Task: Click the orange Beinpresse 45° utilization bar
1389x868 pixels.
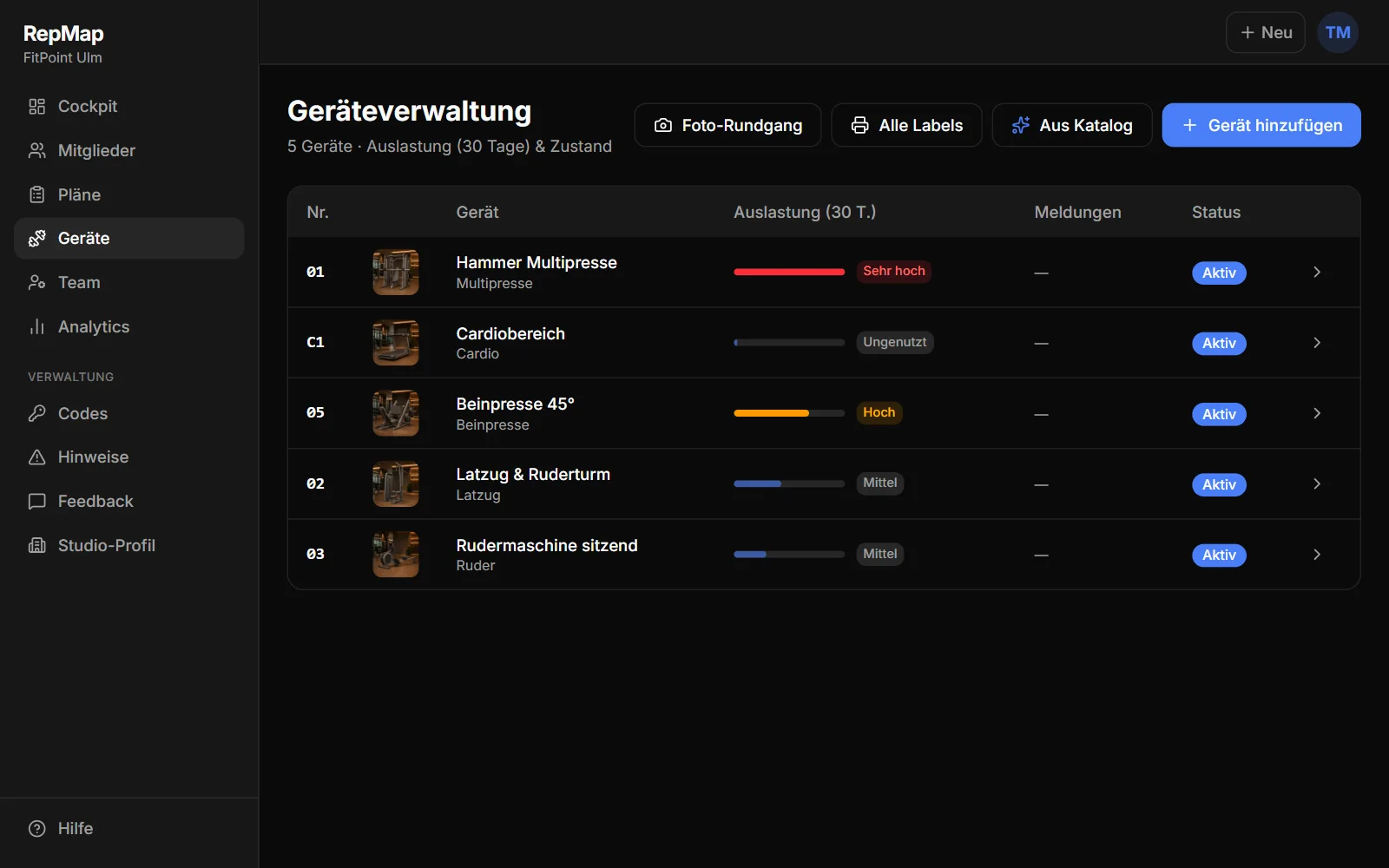Action: 789,413
